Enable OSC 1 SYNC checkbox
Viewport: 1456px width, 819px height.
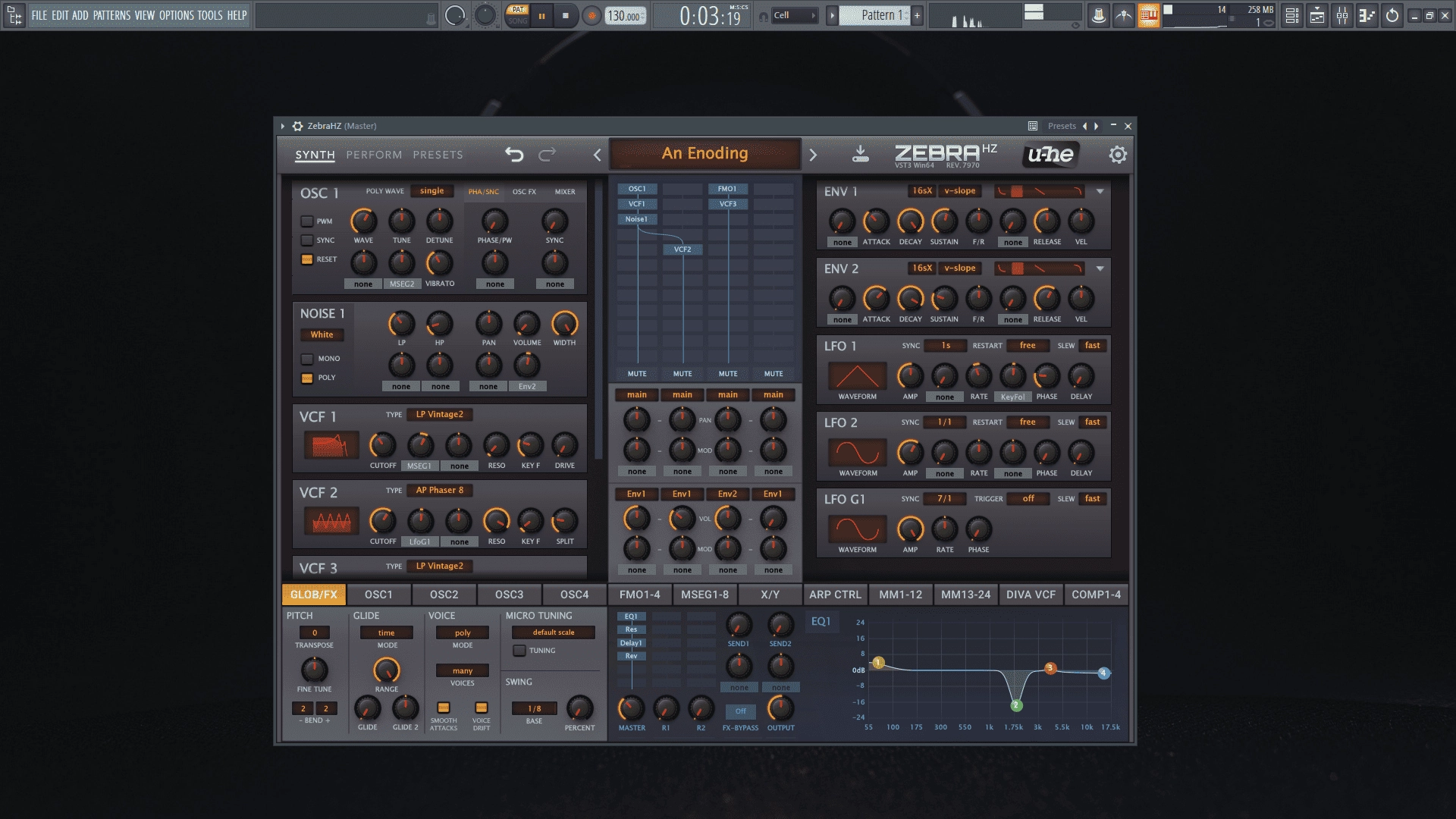click(x=307, y=240)
